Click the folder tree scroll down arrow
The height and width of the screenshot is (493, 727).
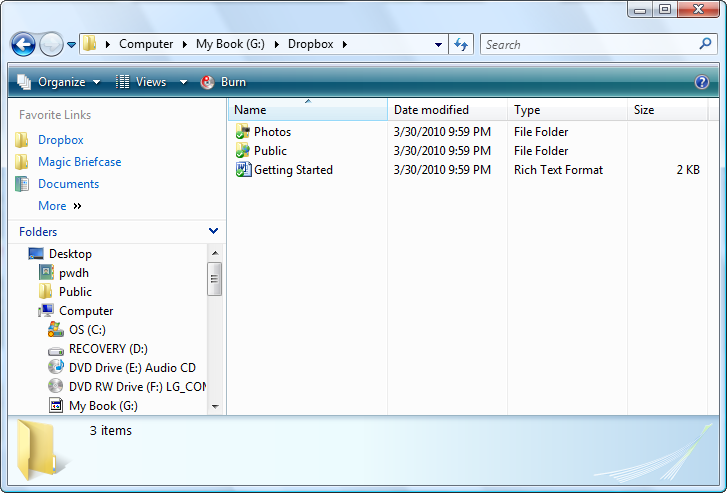coord(215,407)
